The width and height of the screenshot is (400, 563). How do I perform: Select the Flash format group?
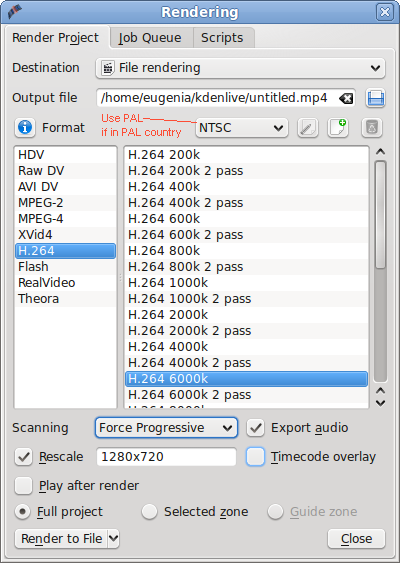(x=66, y=266)
